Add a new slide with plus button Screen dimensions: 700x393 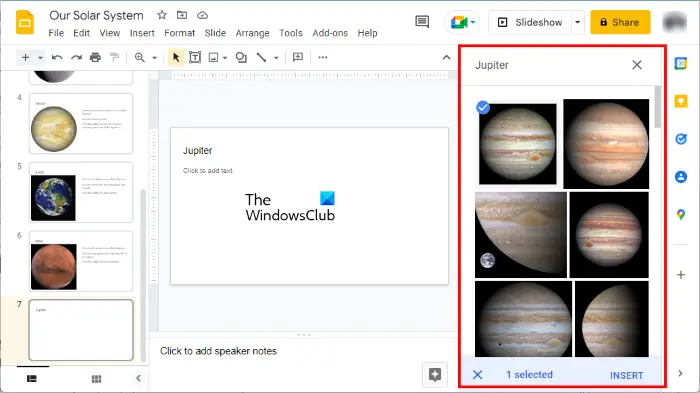tap(25, 57)
